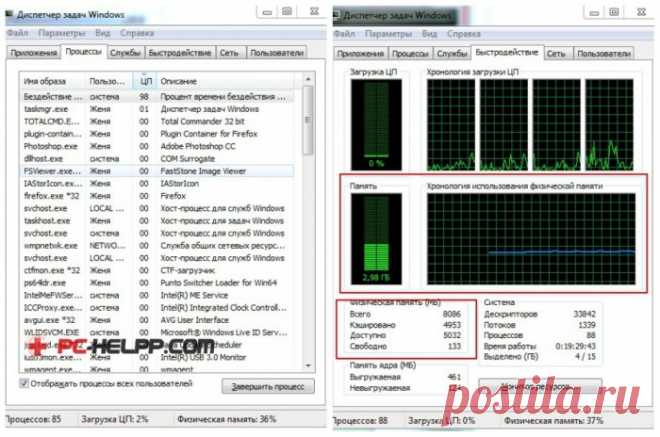The width and height of the screenshot is (660, 437).
Task: Open Сеть tab in right window
Action: point(556,53)
